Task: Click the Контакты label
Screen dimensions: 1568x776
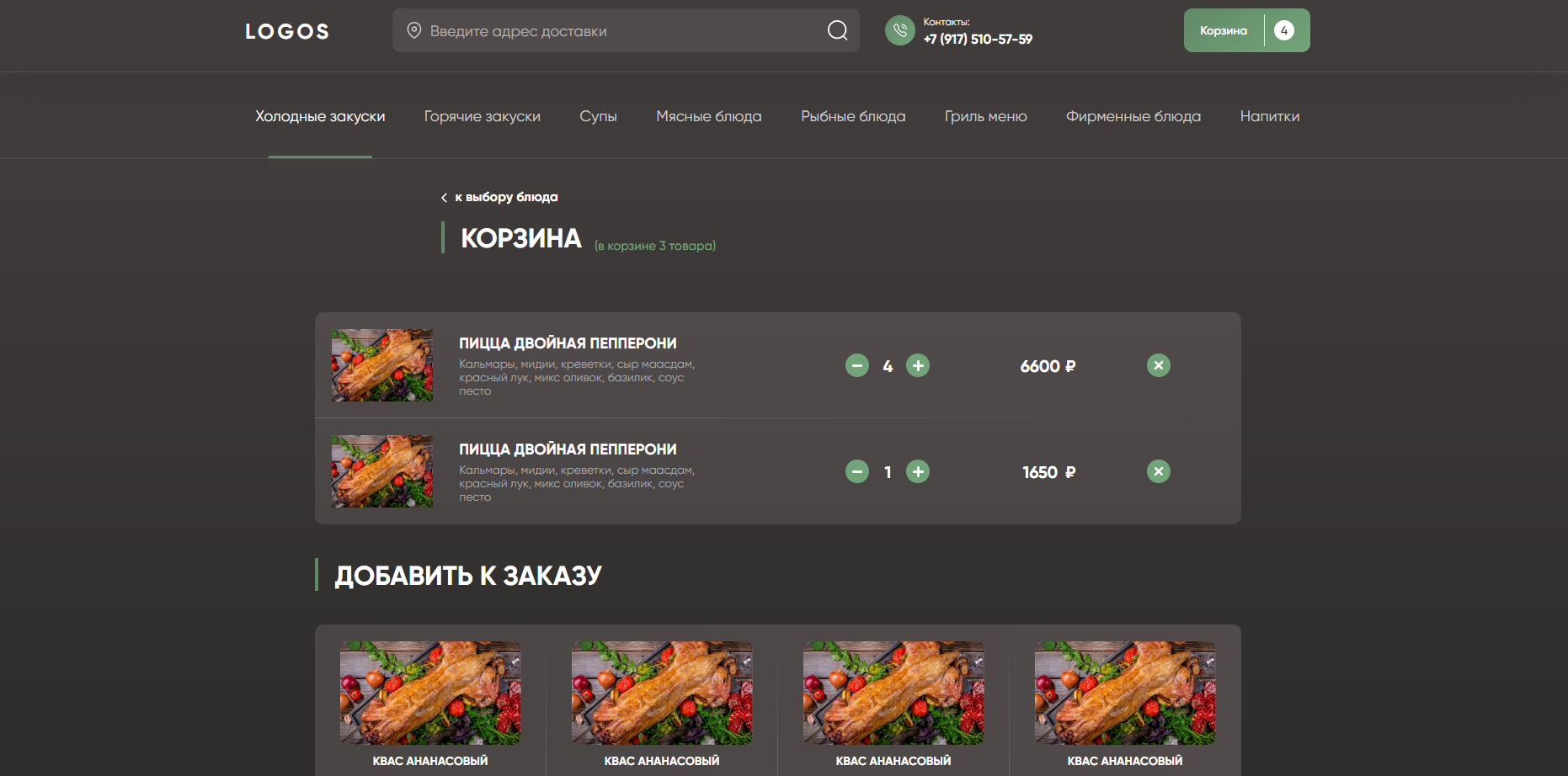Action: 947,22
